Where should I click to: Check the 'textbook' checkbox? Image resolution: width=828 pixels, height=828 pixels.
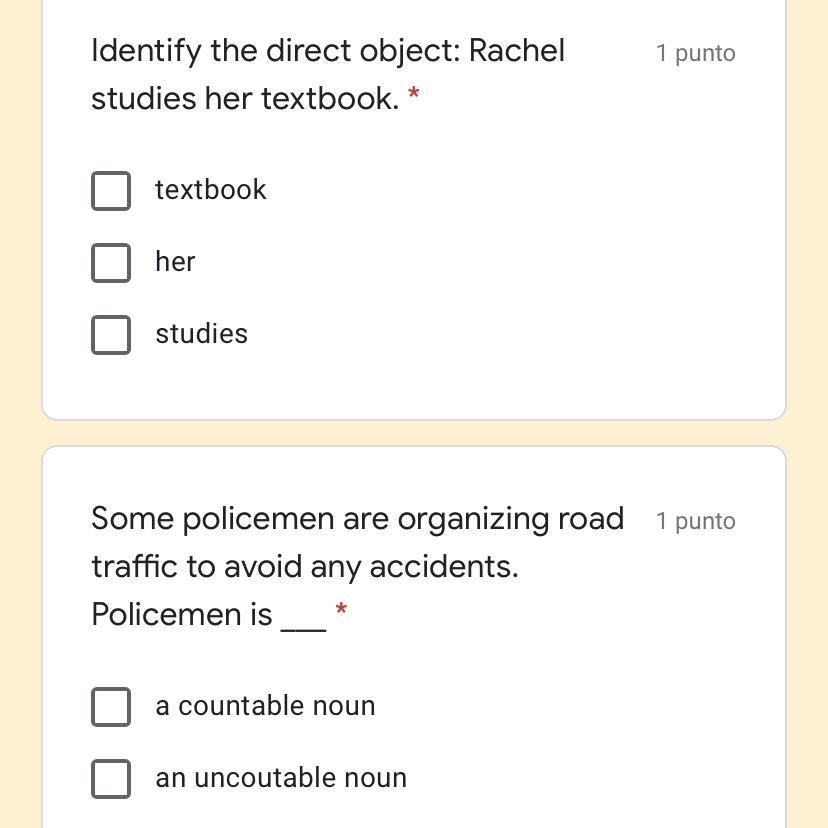point(111,191)
